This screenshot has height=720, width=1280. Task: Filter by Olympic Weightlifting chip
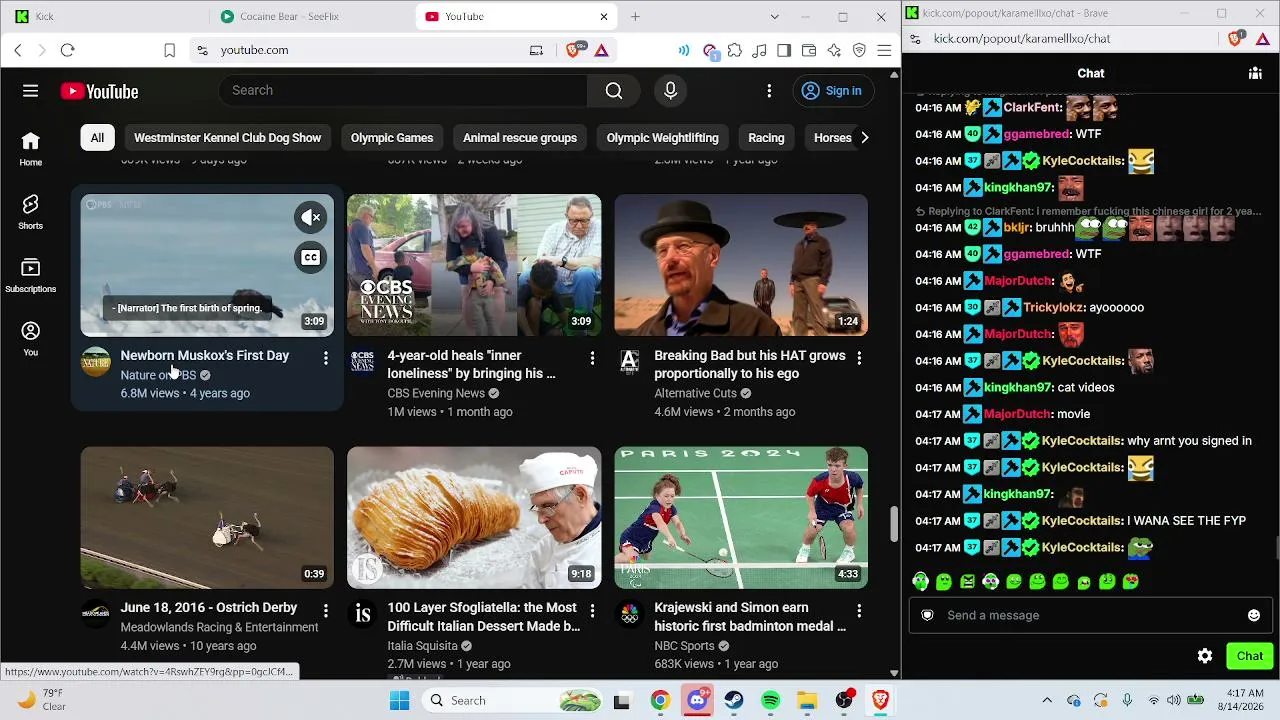(x=663, y=138)
